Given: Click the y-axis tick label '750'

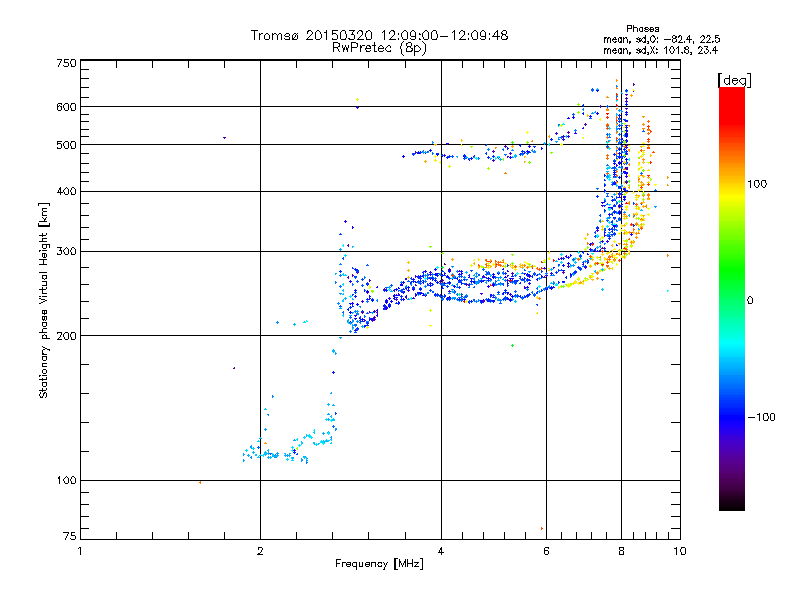Looking at the screenshot, I should coord(67,63).
